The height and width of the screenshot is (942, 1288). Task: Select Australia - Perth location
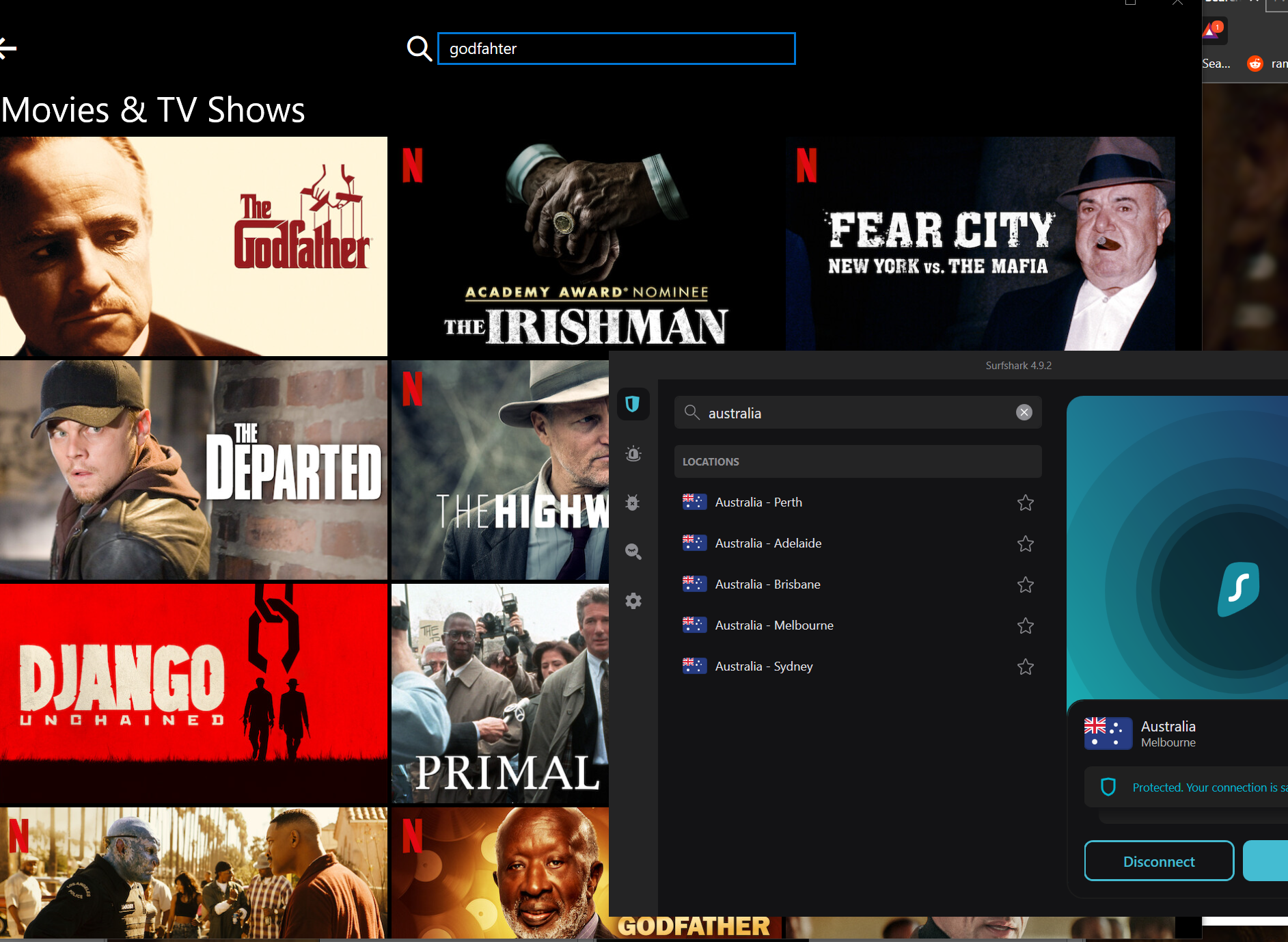click(858, 502)
